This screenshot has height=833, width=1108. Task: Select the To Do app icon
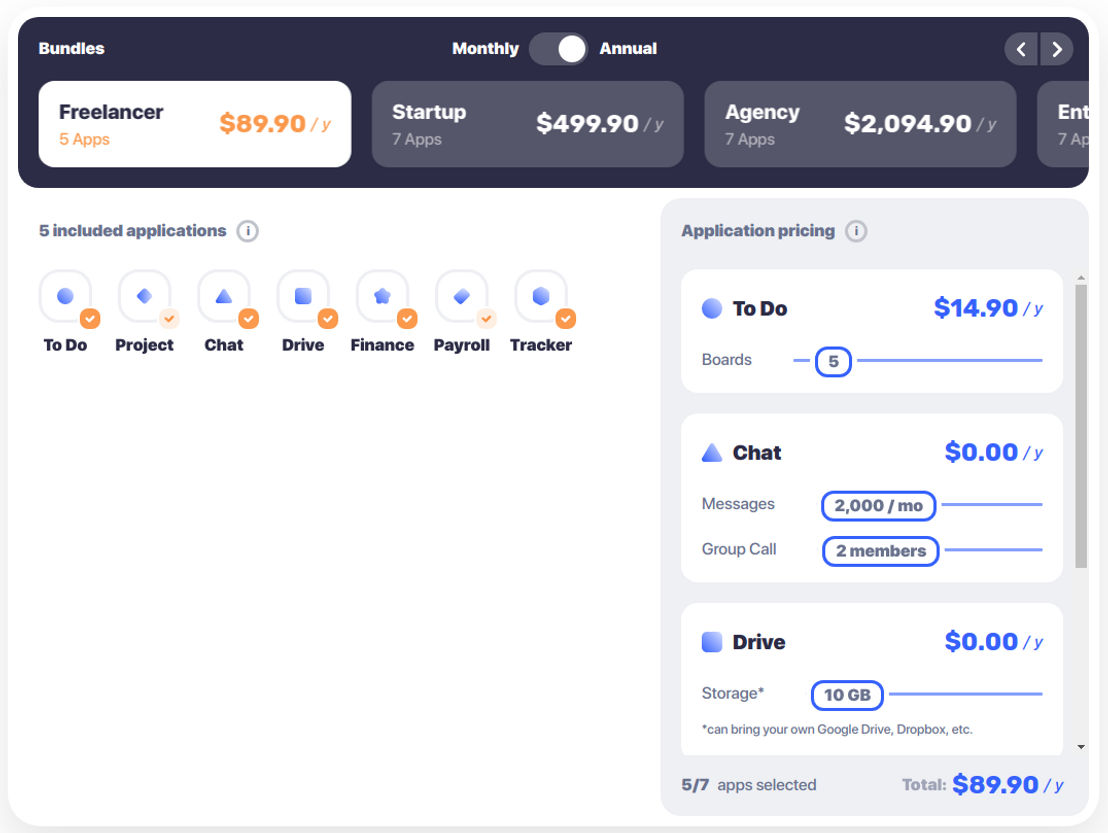pos(65,296)
